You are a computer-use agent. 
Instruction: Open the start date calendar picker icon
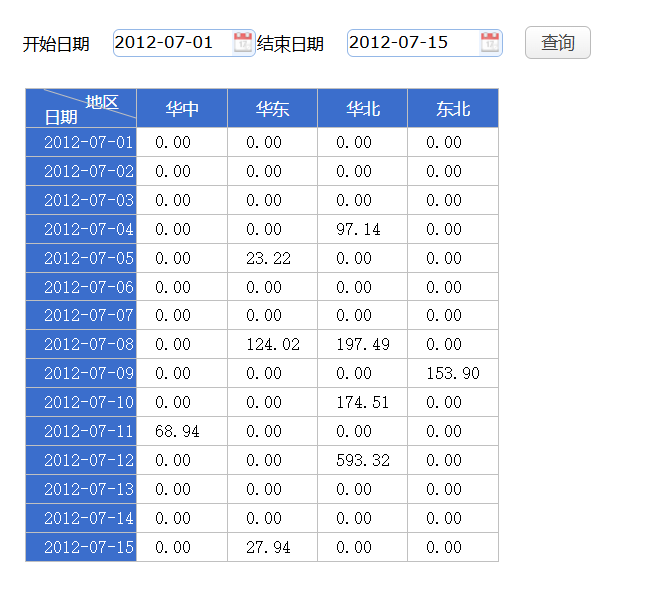pyautogui.click(x=242, y=43)
